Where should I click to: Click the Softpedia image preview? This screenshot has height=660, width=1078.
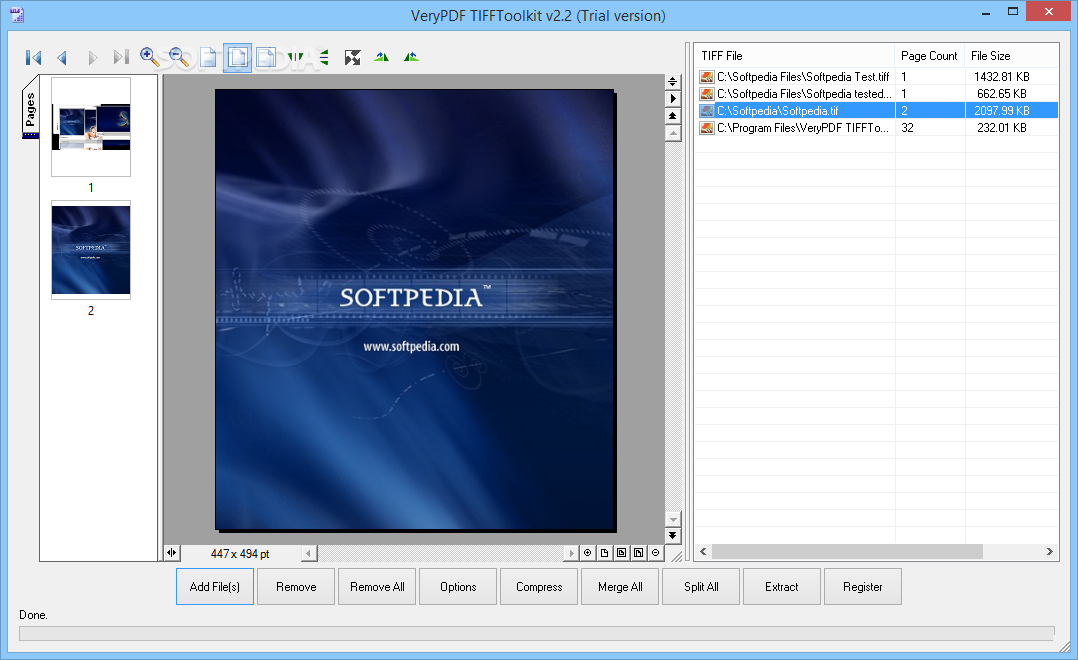click(415, 309)
